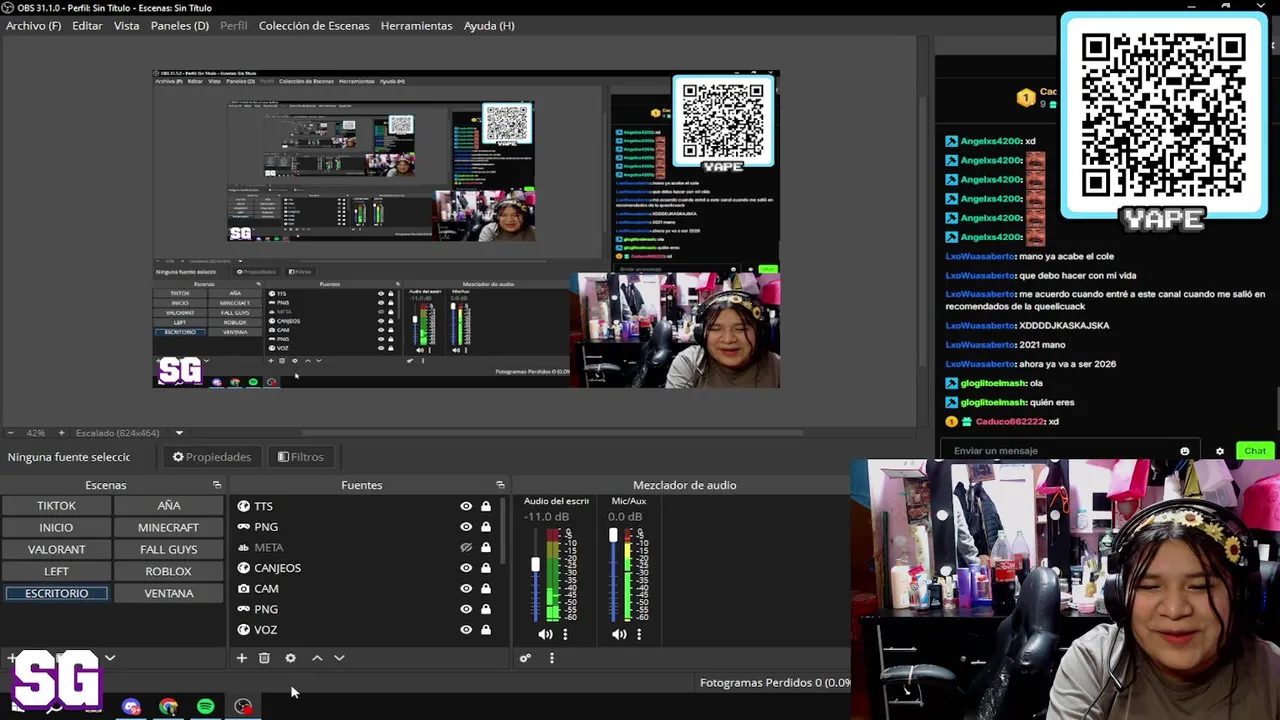Click Mic/Aux volume fader handle
1280x720 pixels.
613,536
